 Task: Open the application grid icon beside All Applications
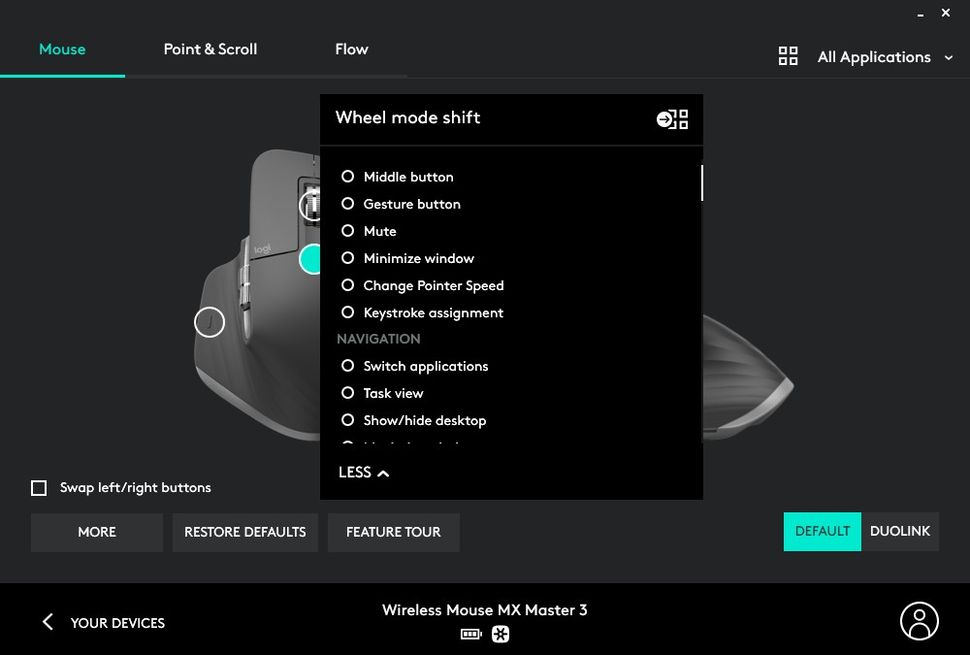(x=788, y=56)
